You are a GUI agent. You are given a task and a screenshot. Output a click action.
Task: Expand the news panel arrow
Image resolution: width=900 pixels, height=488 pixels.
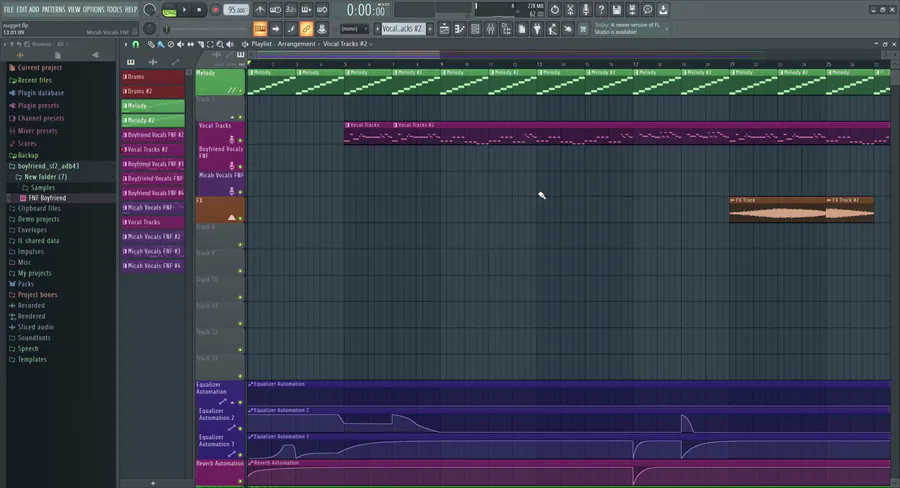[x=666, y=28]
